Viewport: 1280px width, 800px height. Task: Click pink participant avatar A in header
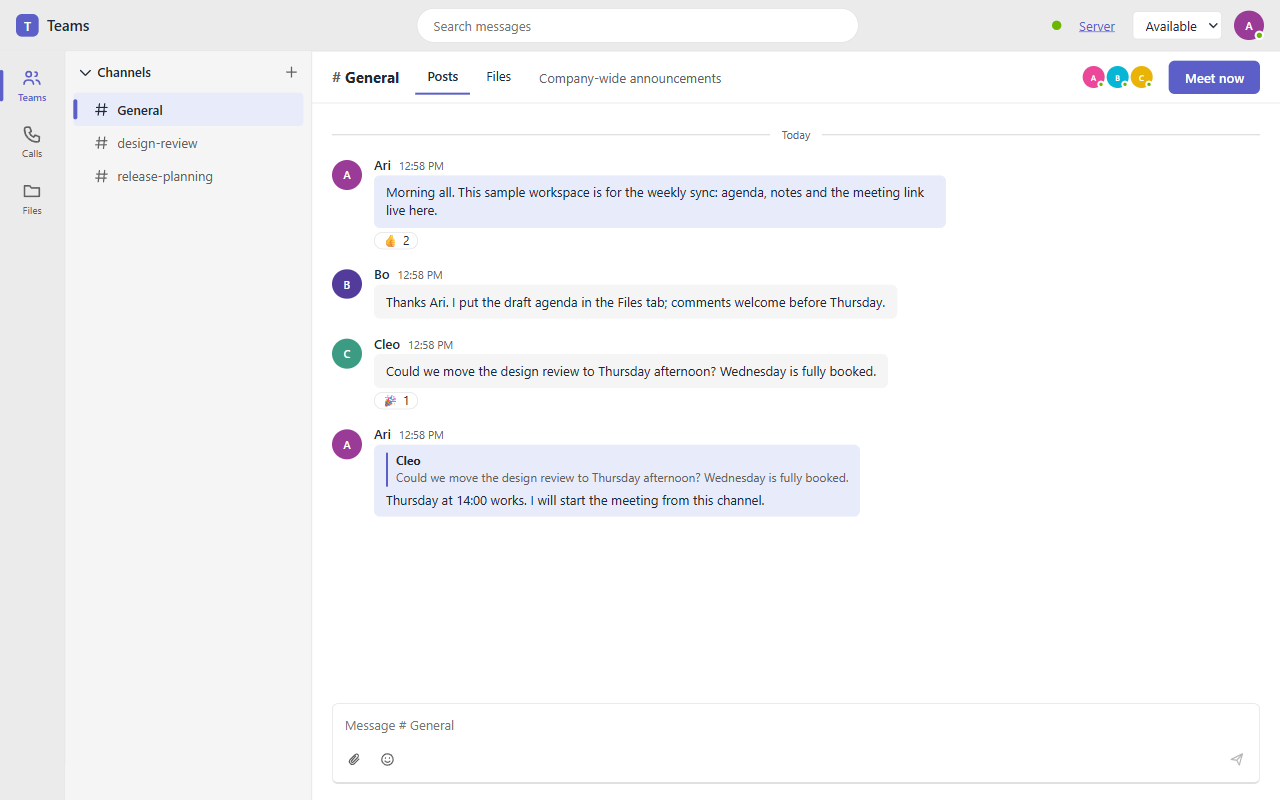point(1093,77)
